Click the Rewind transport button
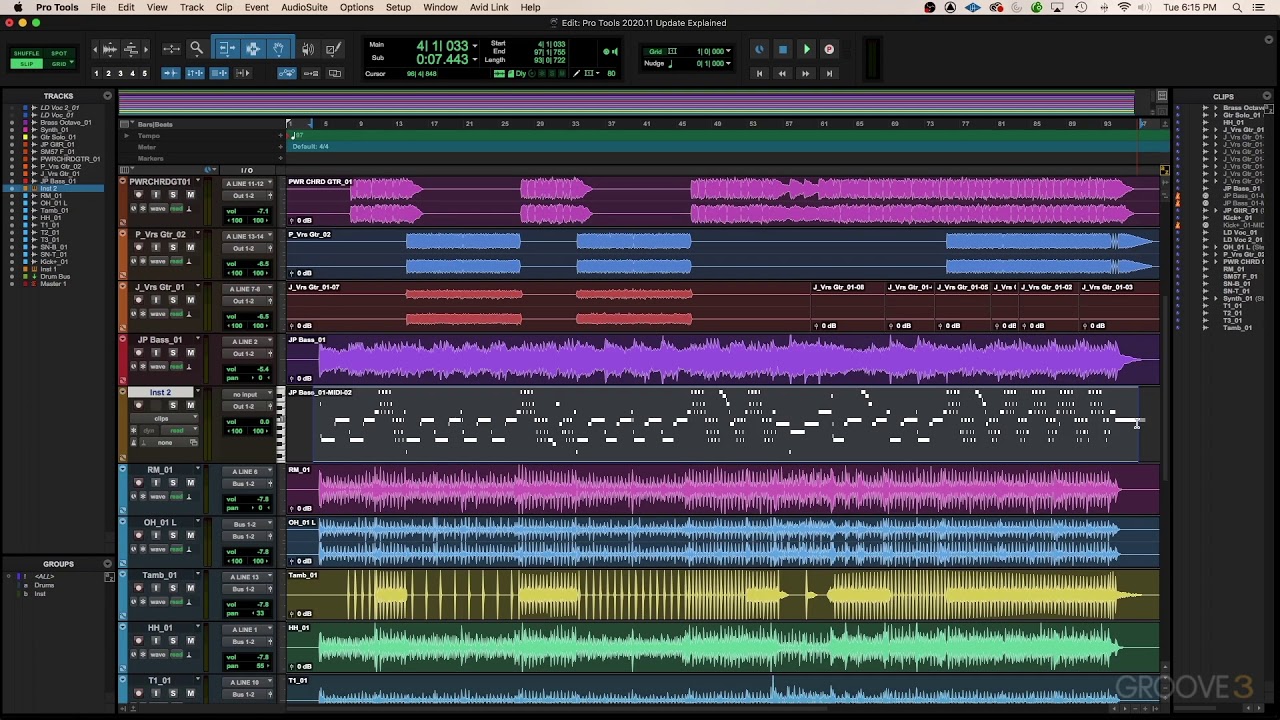The image size is (1280, 720). coord(782,73)
